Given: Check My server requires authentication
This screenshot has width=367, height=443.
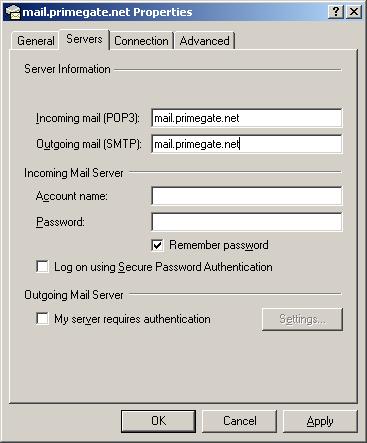Looking at the screenshot, I should pos(42,319).
